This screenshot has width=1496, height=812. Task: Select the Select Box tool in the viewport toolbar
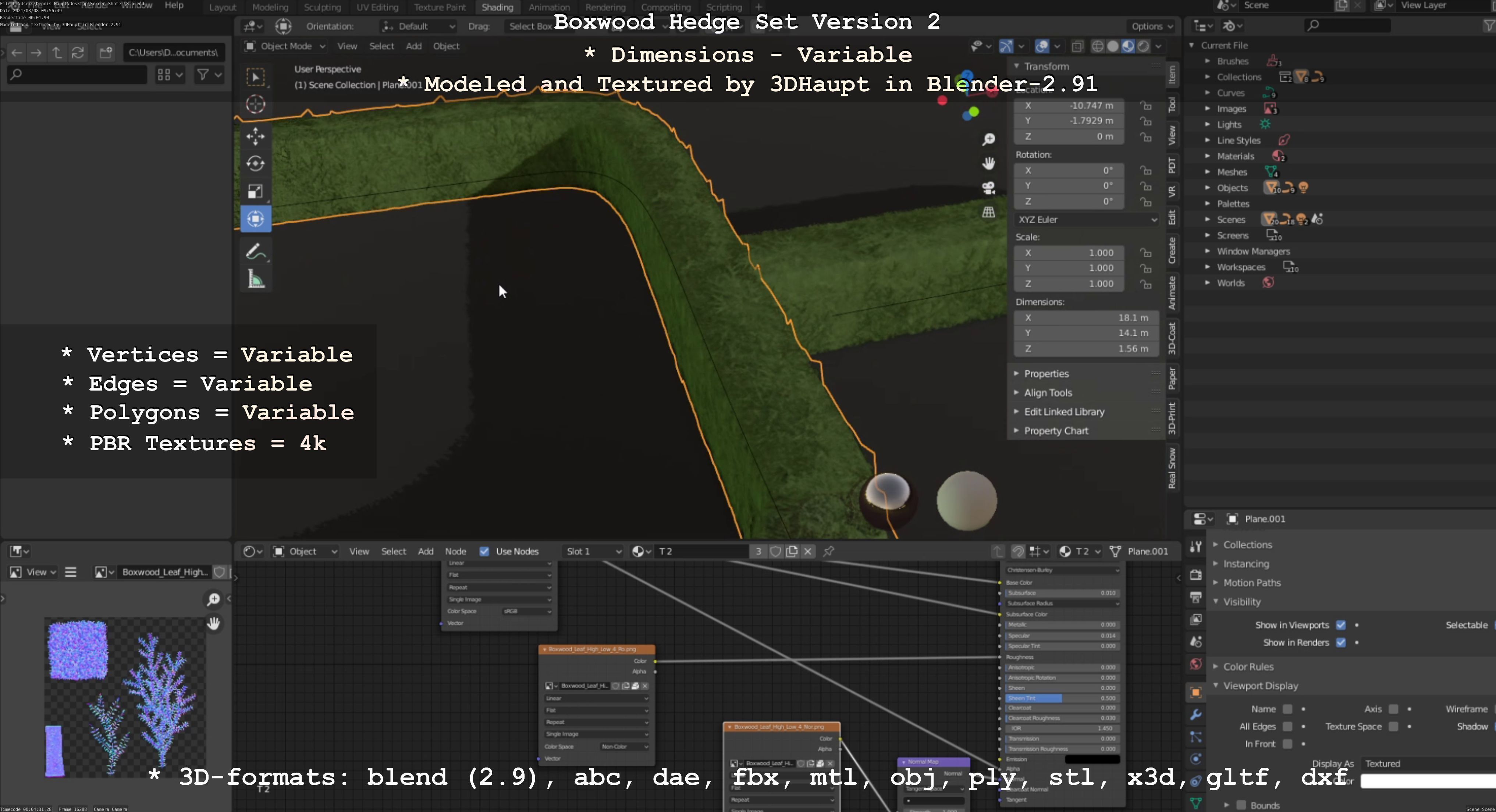(x=256, y=76)
